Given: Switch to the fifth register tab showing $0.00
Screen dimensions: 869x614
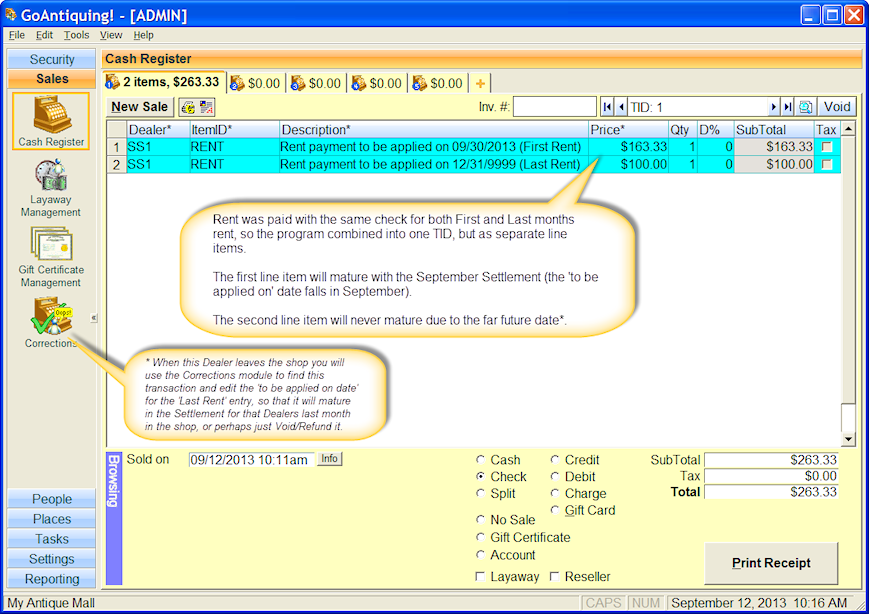Looking at the screenshot, I should (438, 83).
